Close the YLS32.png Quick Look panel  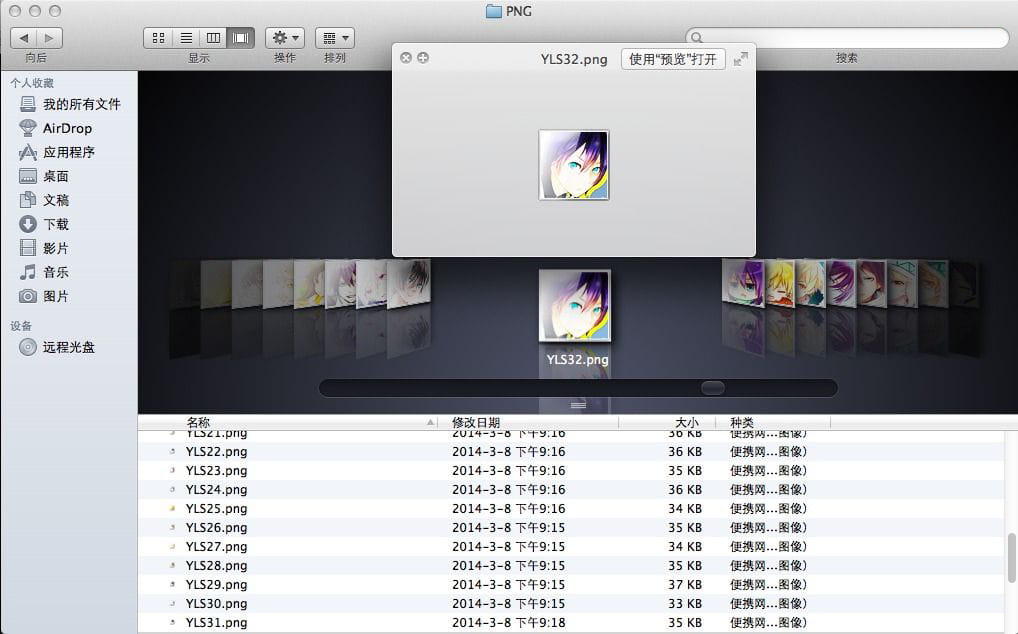(x=406, y=58)
